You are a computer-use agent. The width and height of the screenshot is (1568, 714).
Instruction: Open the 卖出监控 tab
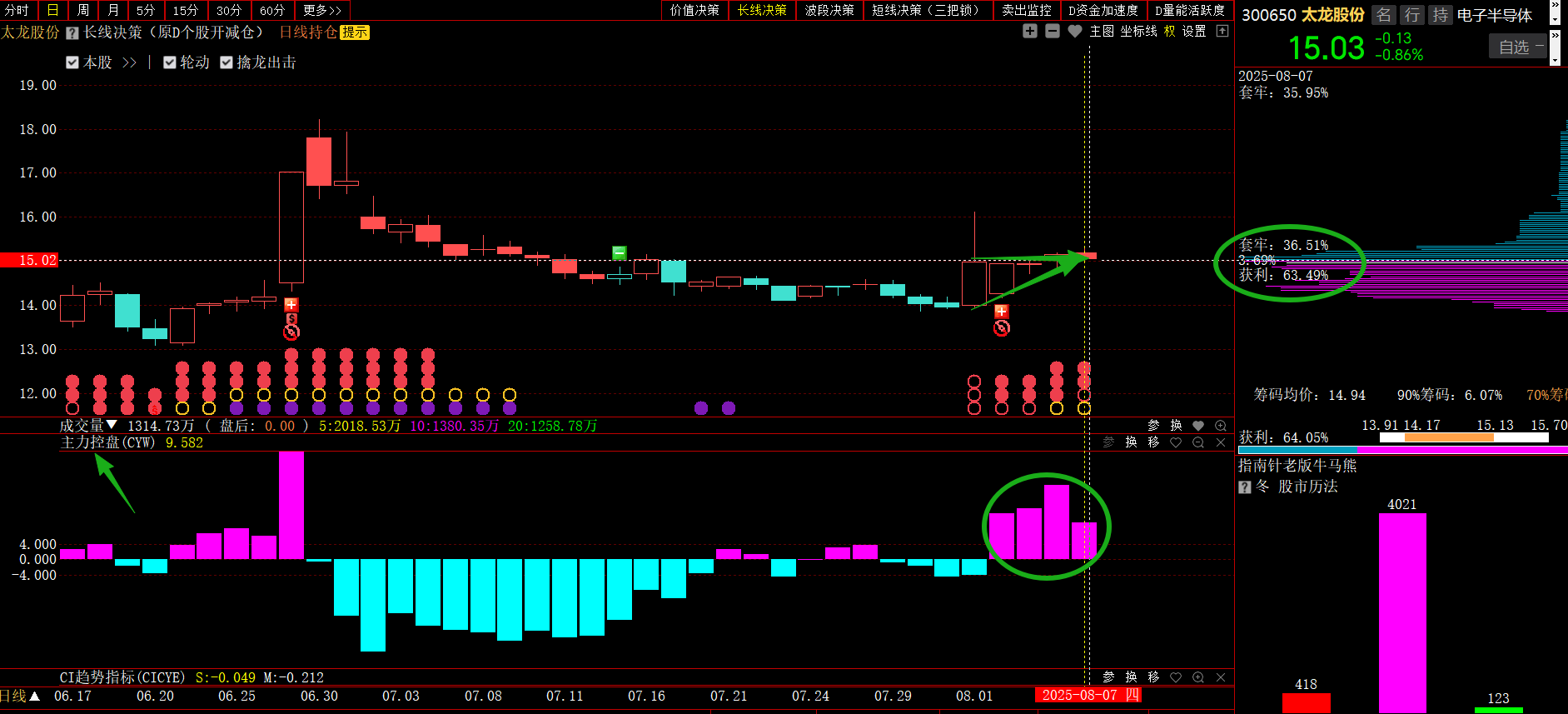click(x=1027, y=10)
